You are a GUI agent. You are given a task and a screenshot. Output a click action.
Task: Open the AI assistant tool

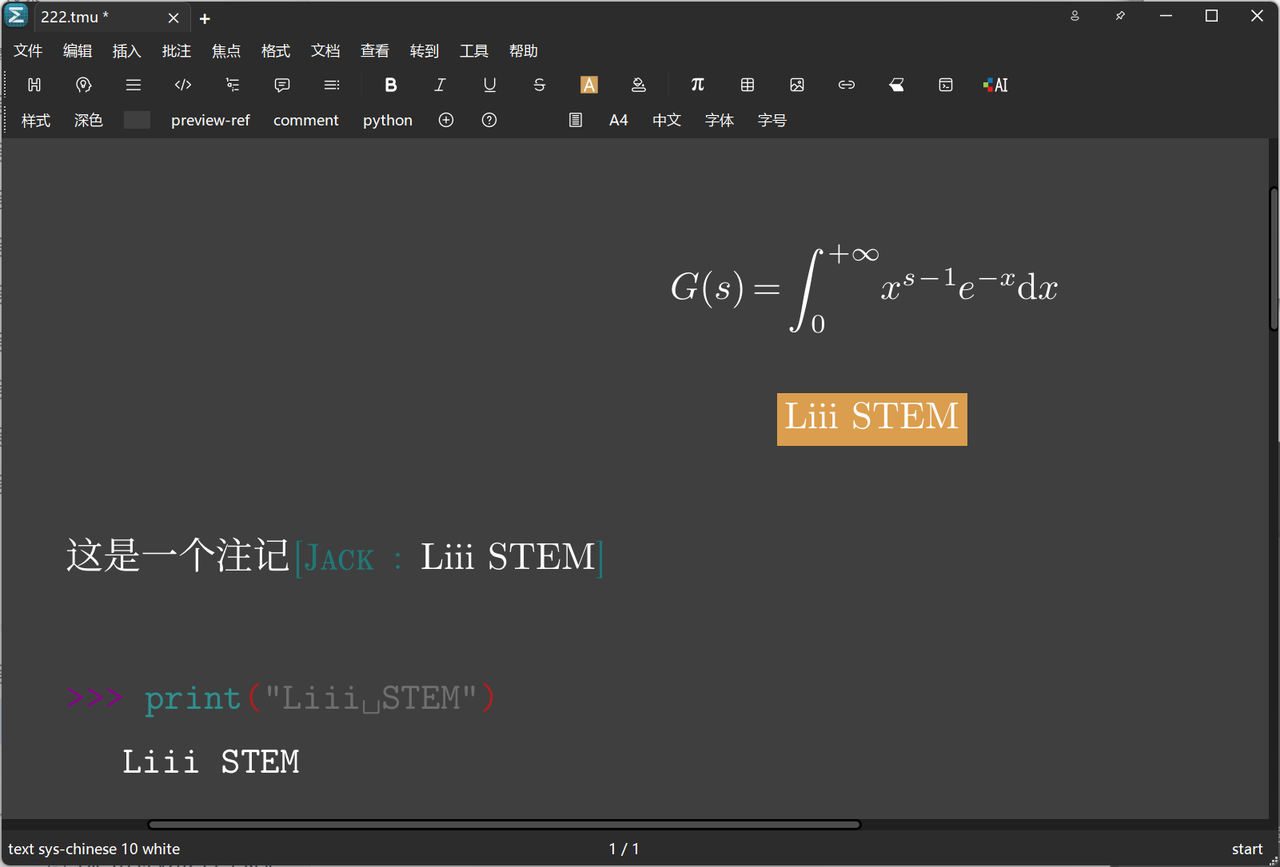coord(995,85)
